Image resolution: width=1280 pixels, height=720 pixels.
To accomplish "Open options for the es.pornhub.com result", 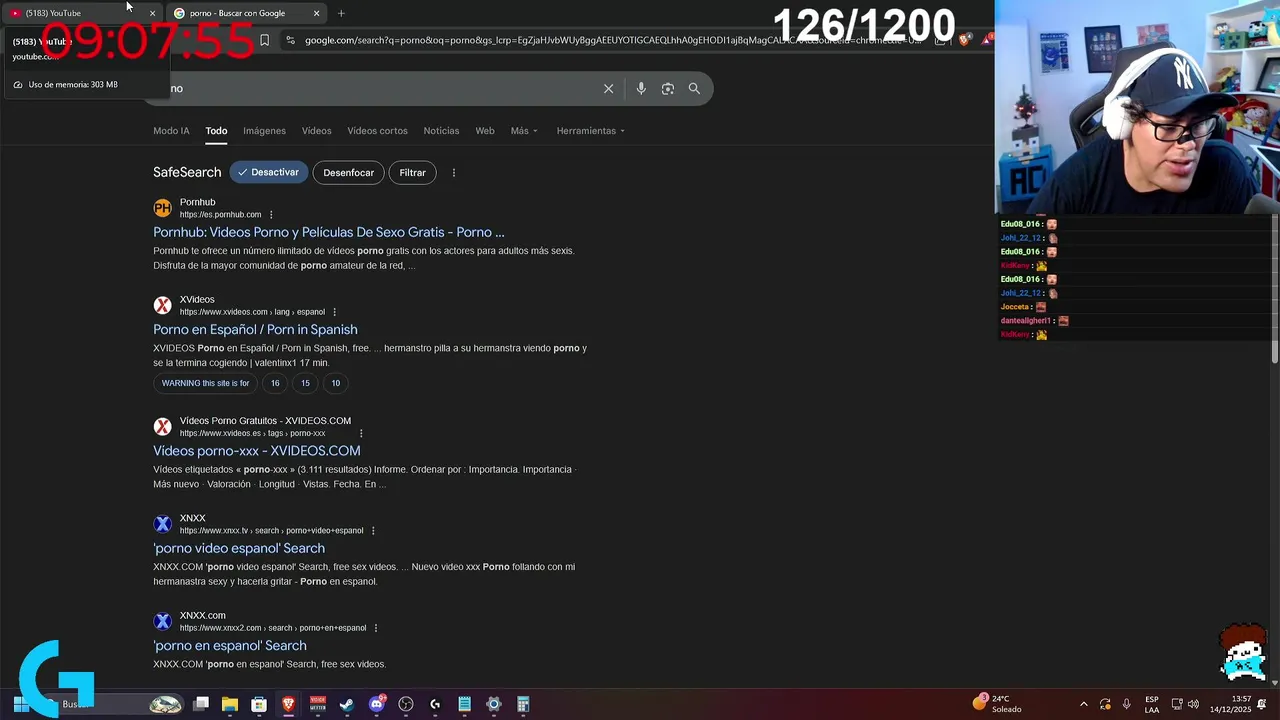I will (271, 215).
